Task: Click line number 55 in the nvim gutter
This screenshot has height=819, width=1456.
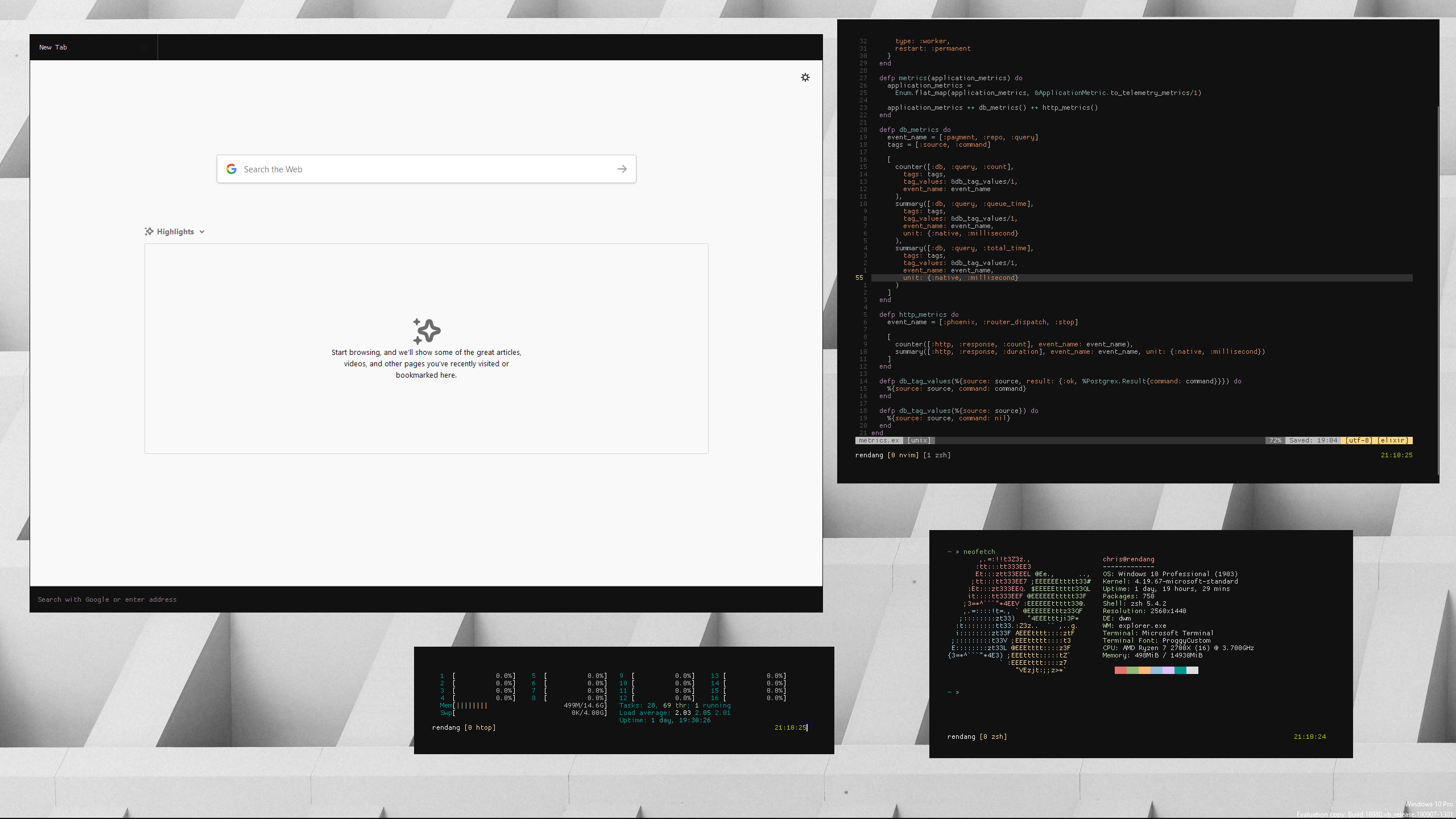Action: [858, 278]
